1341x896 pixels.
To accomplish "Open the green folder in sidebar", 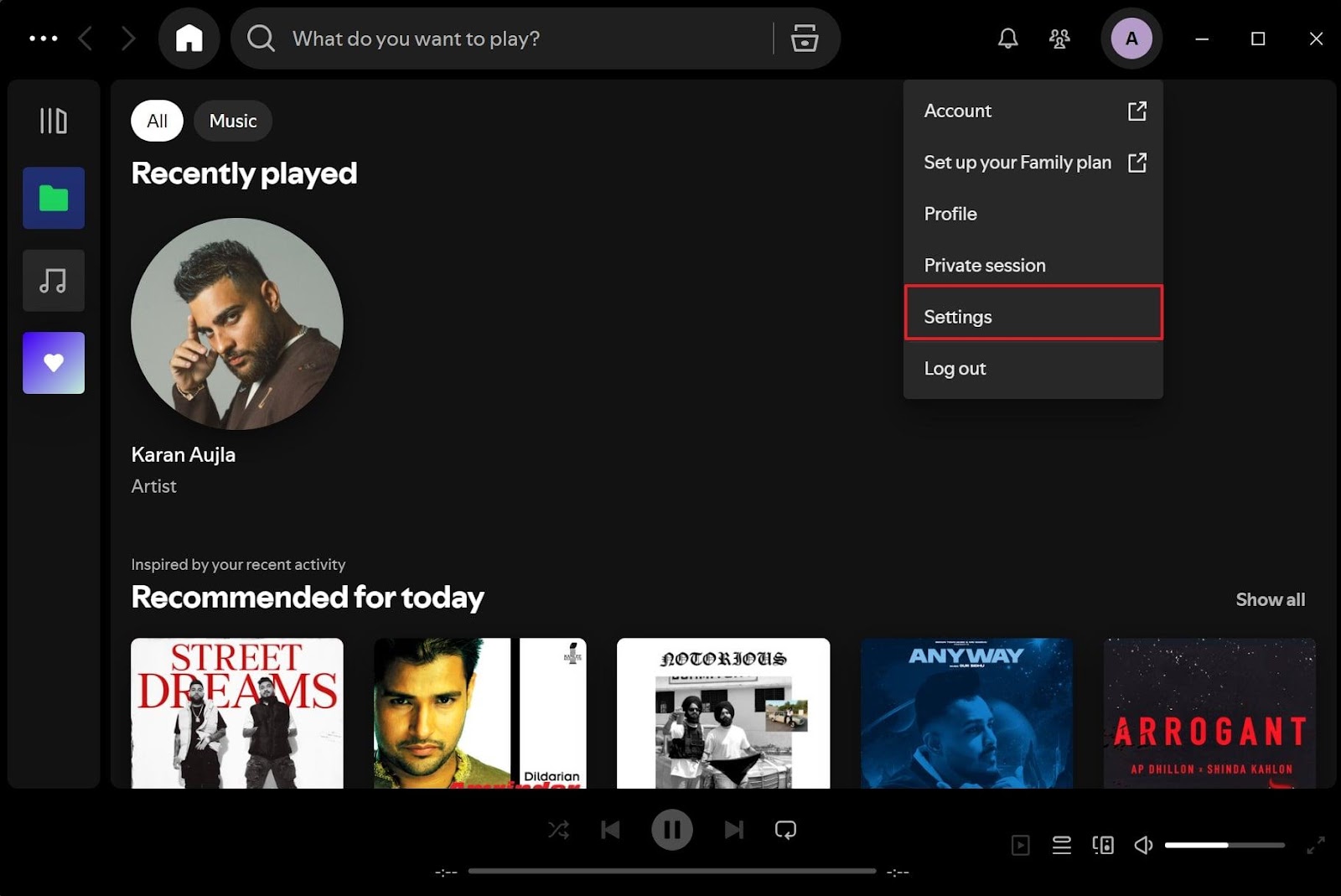I will coord(54,198).
